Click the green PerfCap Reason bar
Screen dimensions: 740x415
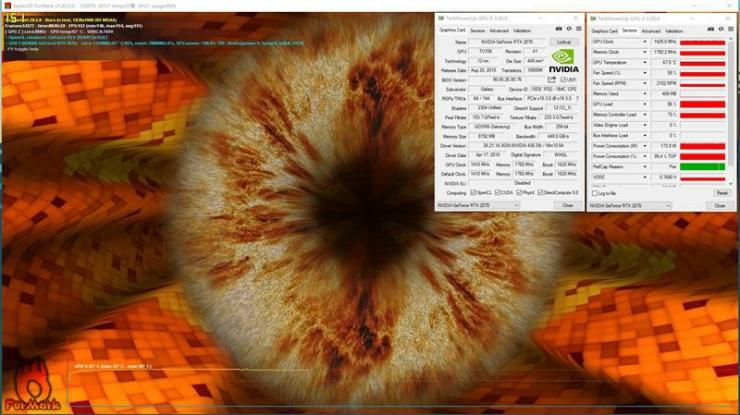[702, 167]
